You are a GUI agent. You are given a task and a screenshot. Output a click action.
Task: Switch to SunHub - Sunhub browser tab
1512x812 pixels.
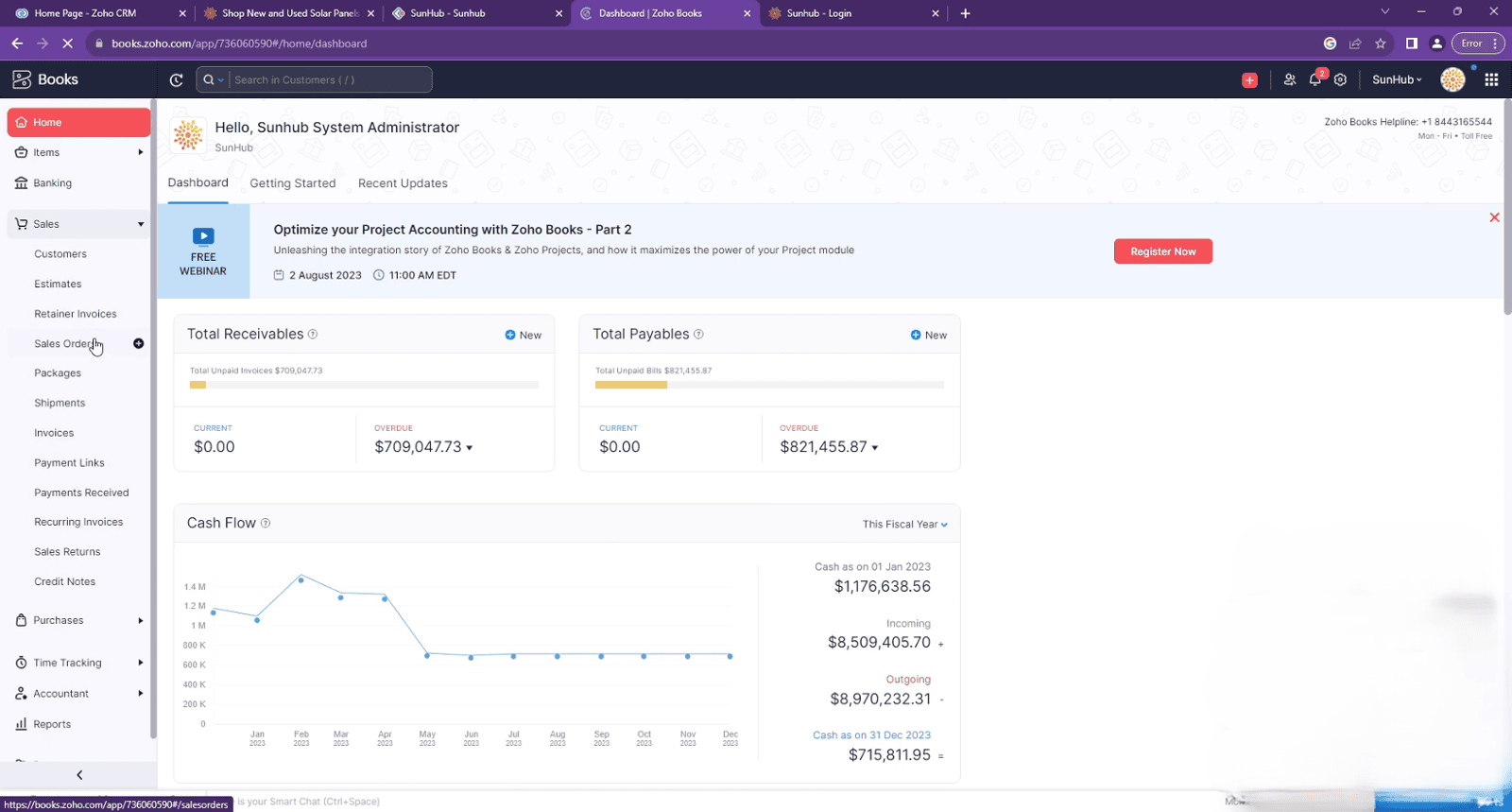click(x=475, y=13)
